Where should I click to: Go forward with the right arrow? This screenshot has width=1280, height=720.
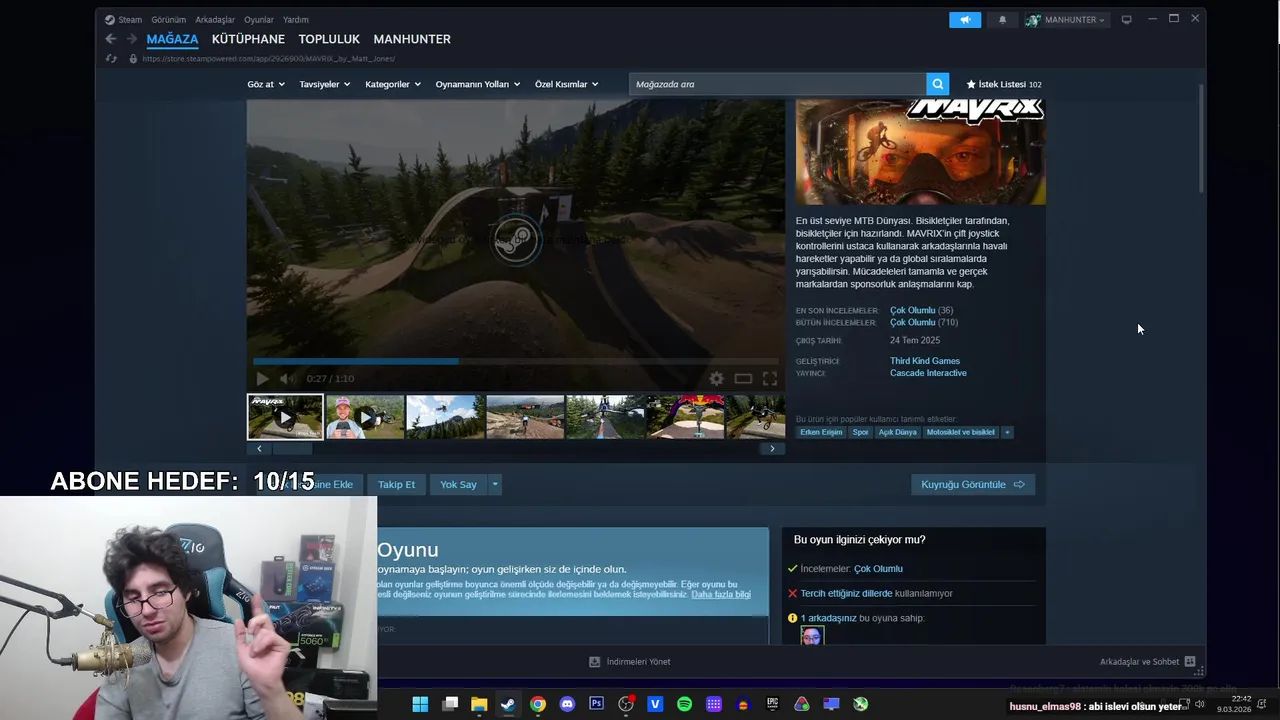131,39
